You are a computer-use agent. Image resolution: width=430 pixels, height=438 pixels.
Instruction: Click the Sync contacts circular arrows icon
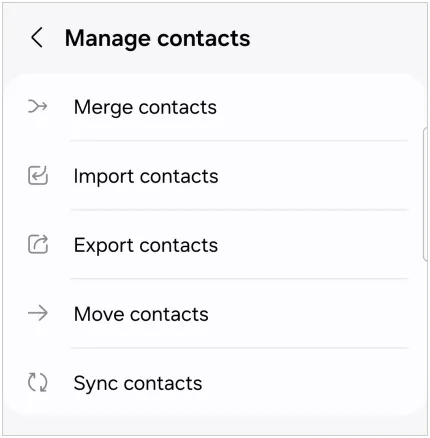tap(38, 382)
